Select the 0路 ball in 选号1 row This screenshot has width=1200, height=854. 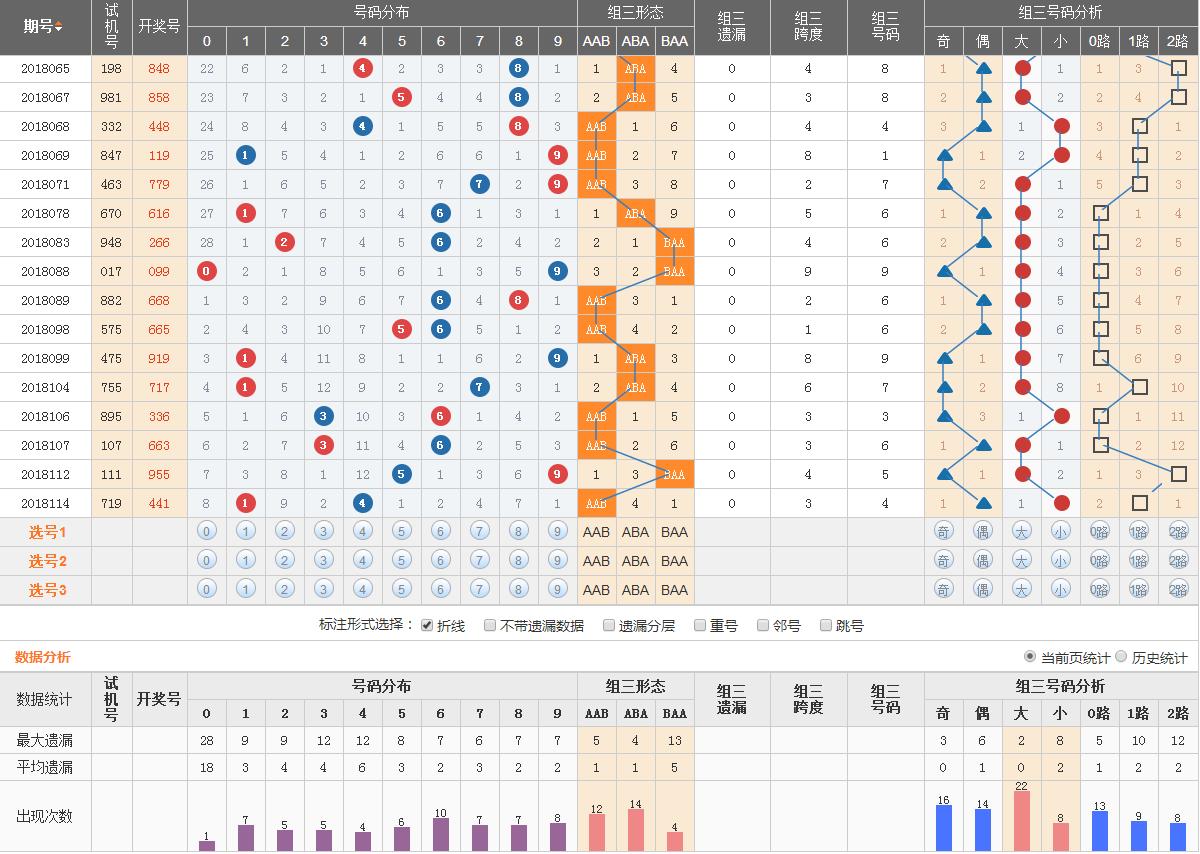click(1099, 532)
